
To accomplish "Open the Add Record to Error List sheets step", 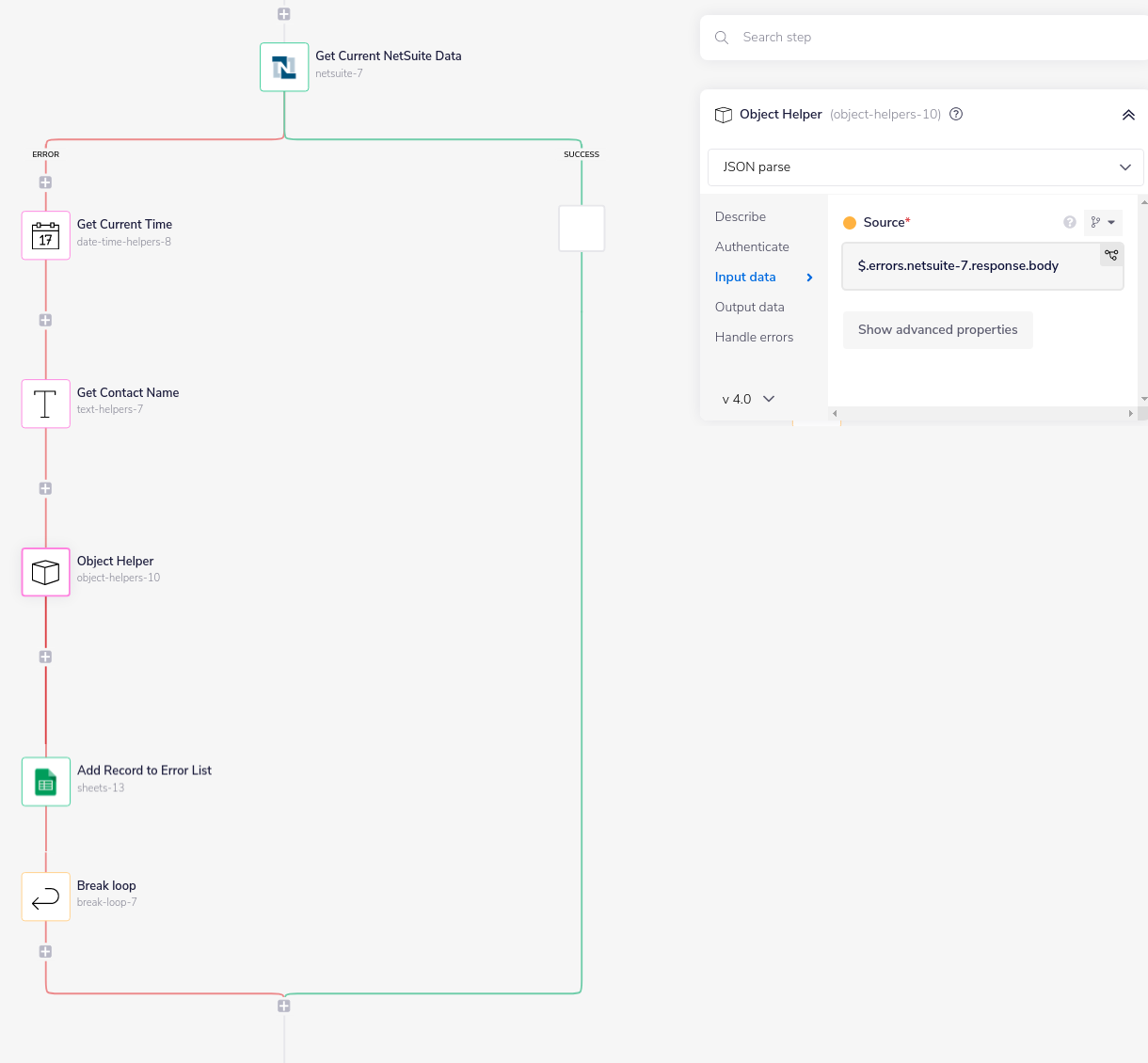I will click(46, 782).
